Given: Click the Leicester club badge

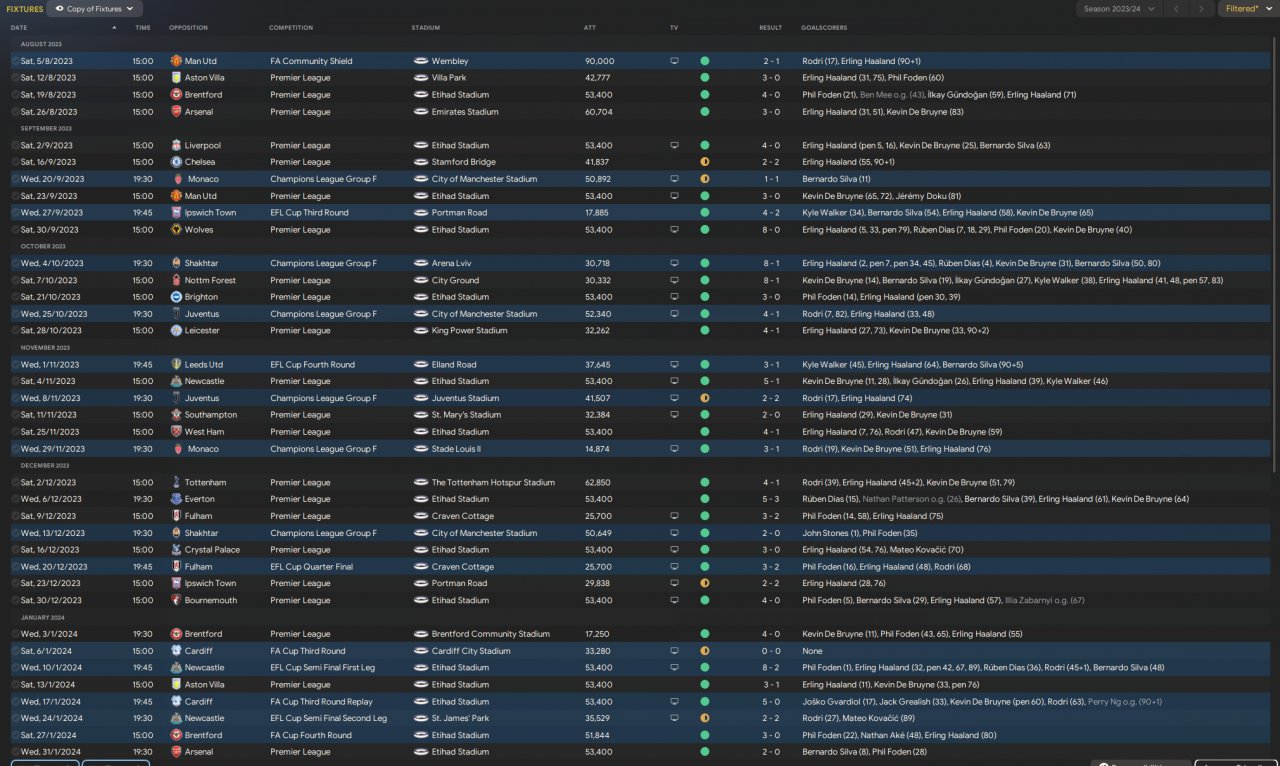Looking at the screenshot, I should click(x=176, y=331).
